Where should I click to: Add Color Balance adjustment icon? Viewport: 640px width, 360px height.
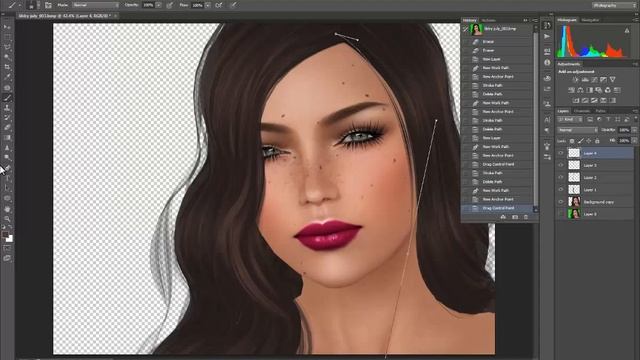click(x=580, y=90)
